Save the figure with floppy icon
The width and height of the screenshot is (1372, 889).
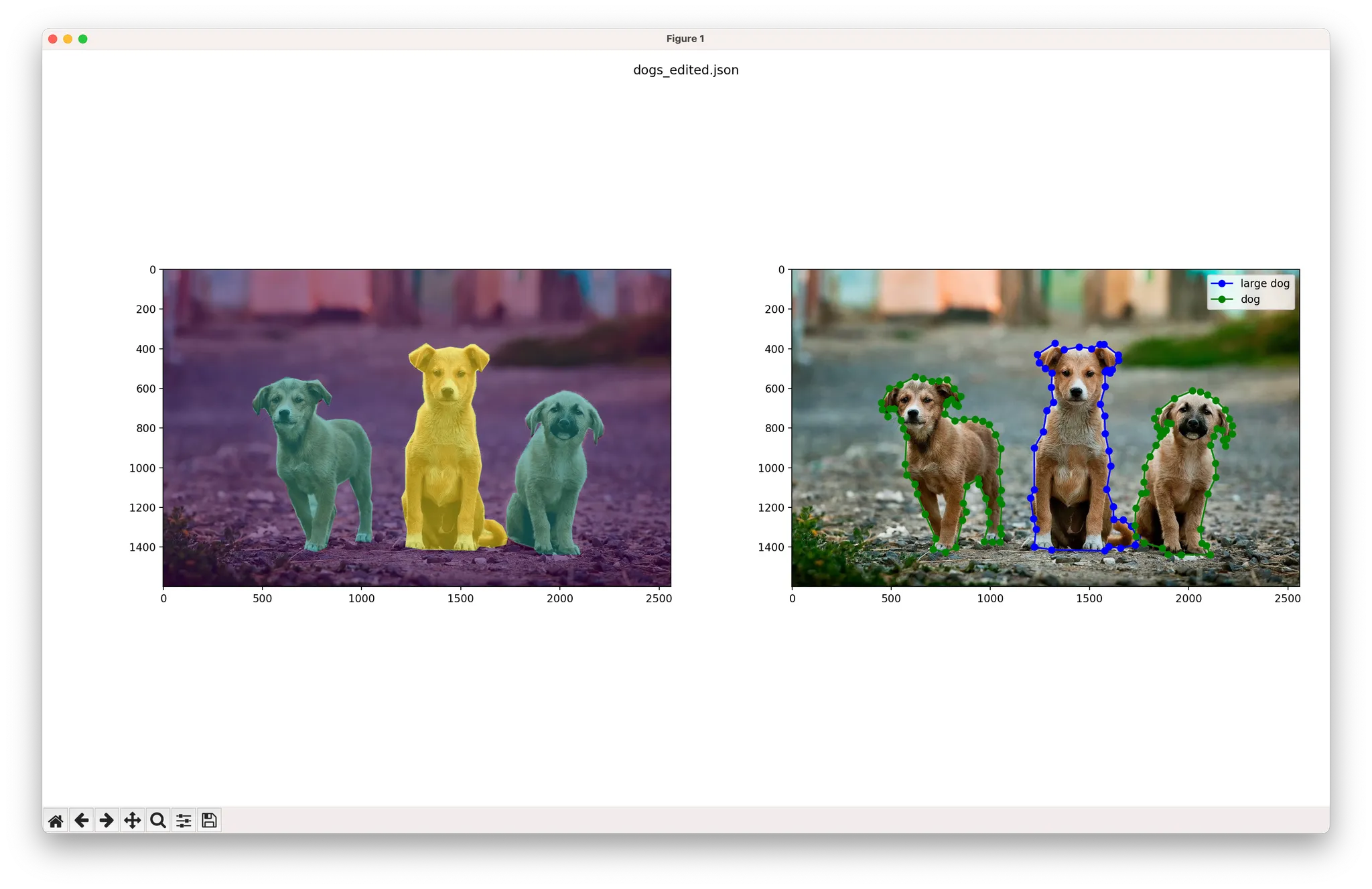tap(209, 821)
